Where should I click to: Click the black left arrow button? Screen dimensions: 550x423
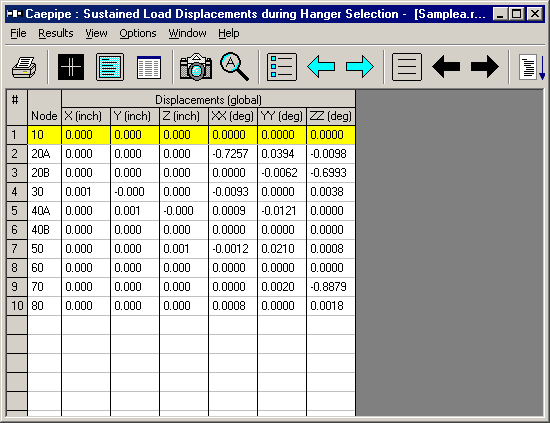click(446, 67)
